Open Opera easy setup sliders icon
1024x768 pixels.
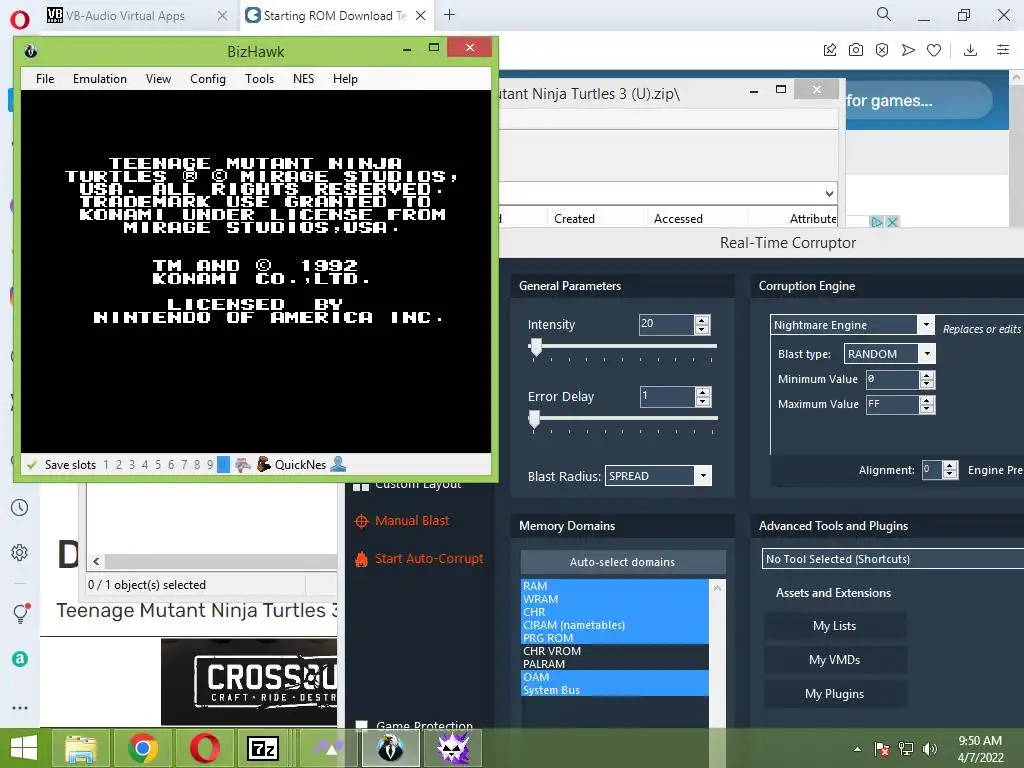(1003, 50)
